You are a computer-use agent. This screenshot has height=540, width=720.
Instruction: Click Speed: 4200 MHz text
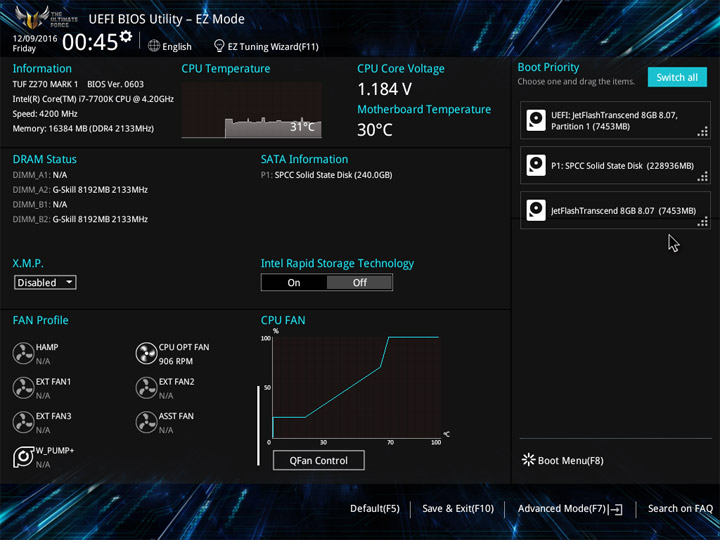[x=45, y=114]
